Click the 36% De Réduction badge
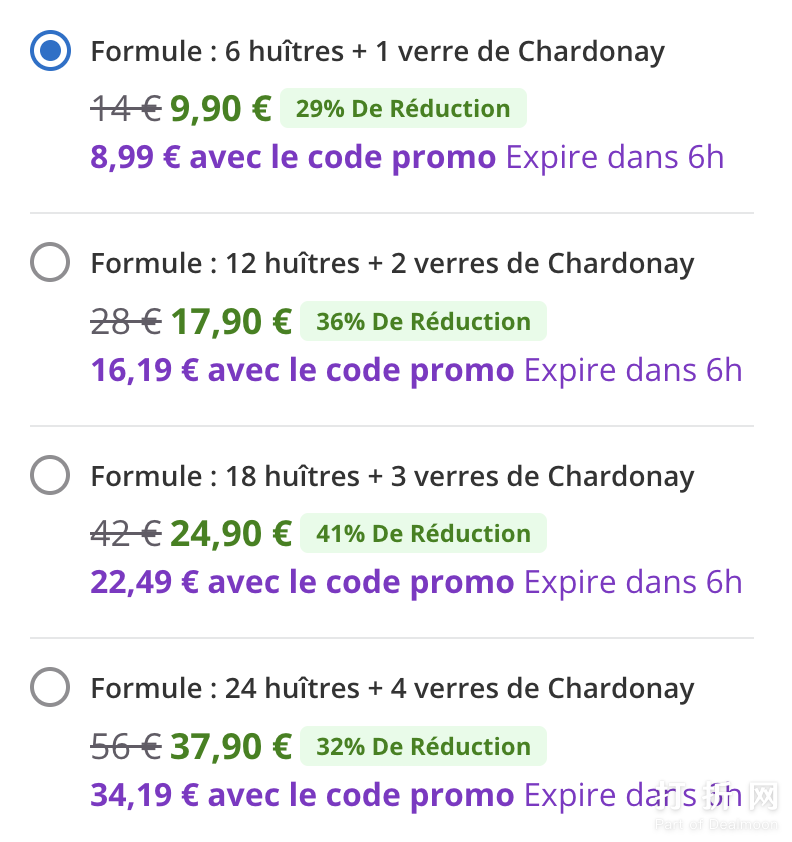 (423, 321)
